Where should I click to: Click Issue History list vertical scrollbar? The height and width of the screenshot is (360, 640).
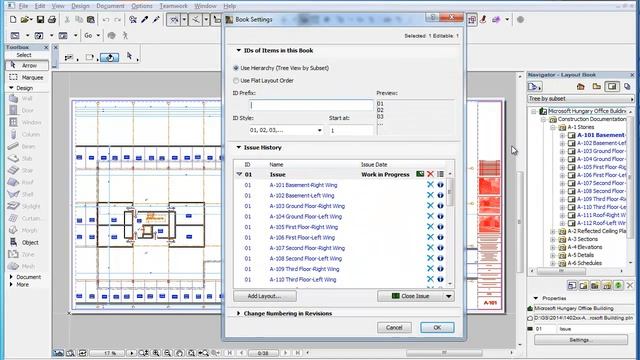[450, 229]
